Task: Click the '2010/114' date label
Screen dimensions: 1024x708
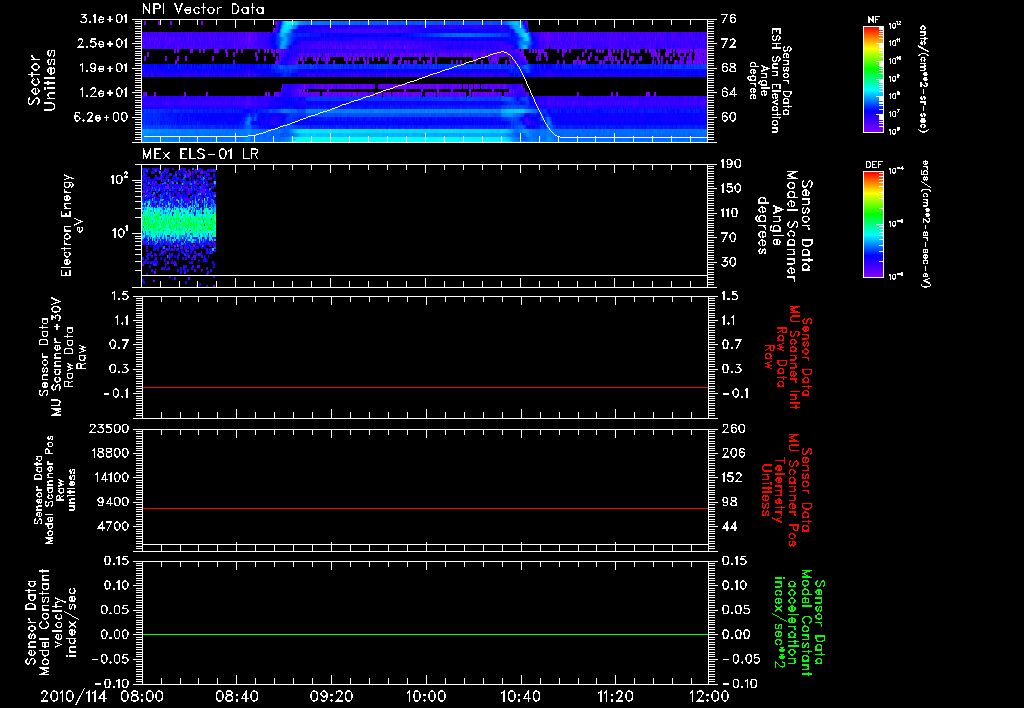Action: pyautogui.click(x=73, y=696)
